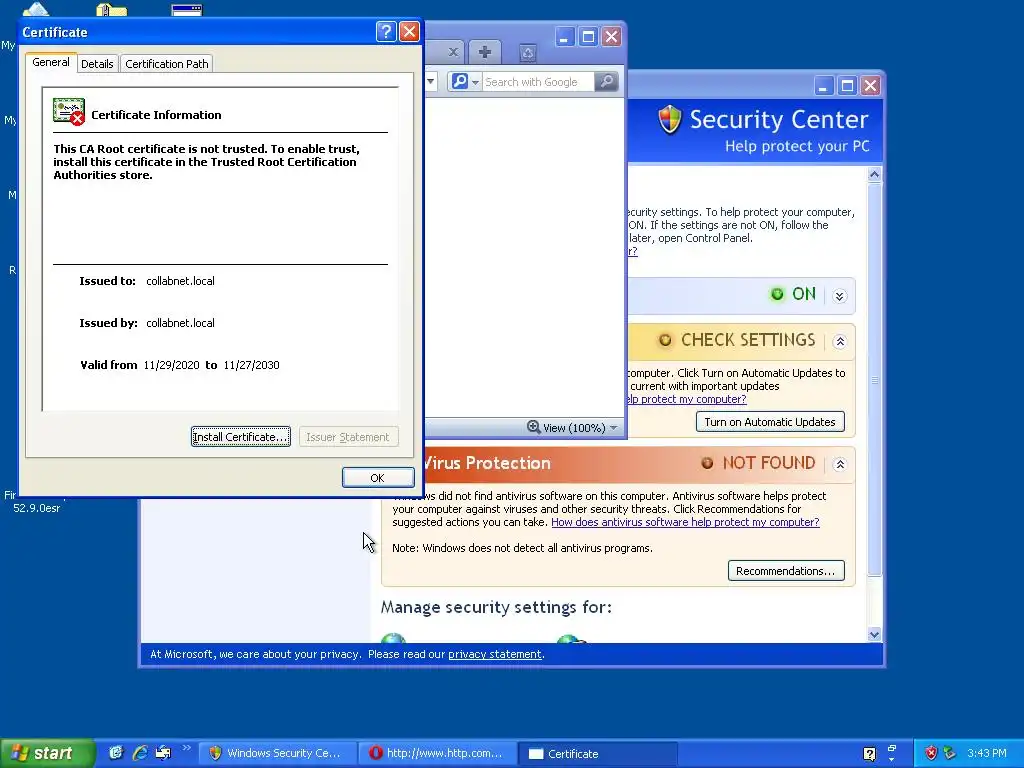This screenshot has width=1024, height=768.
Task: Click the untrusted certificate icon
Action: pyautogui.click(x=69, y=112)
